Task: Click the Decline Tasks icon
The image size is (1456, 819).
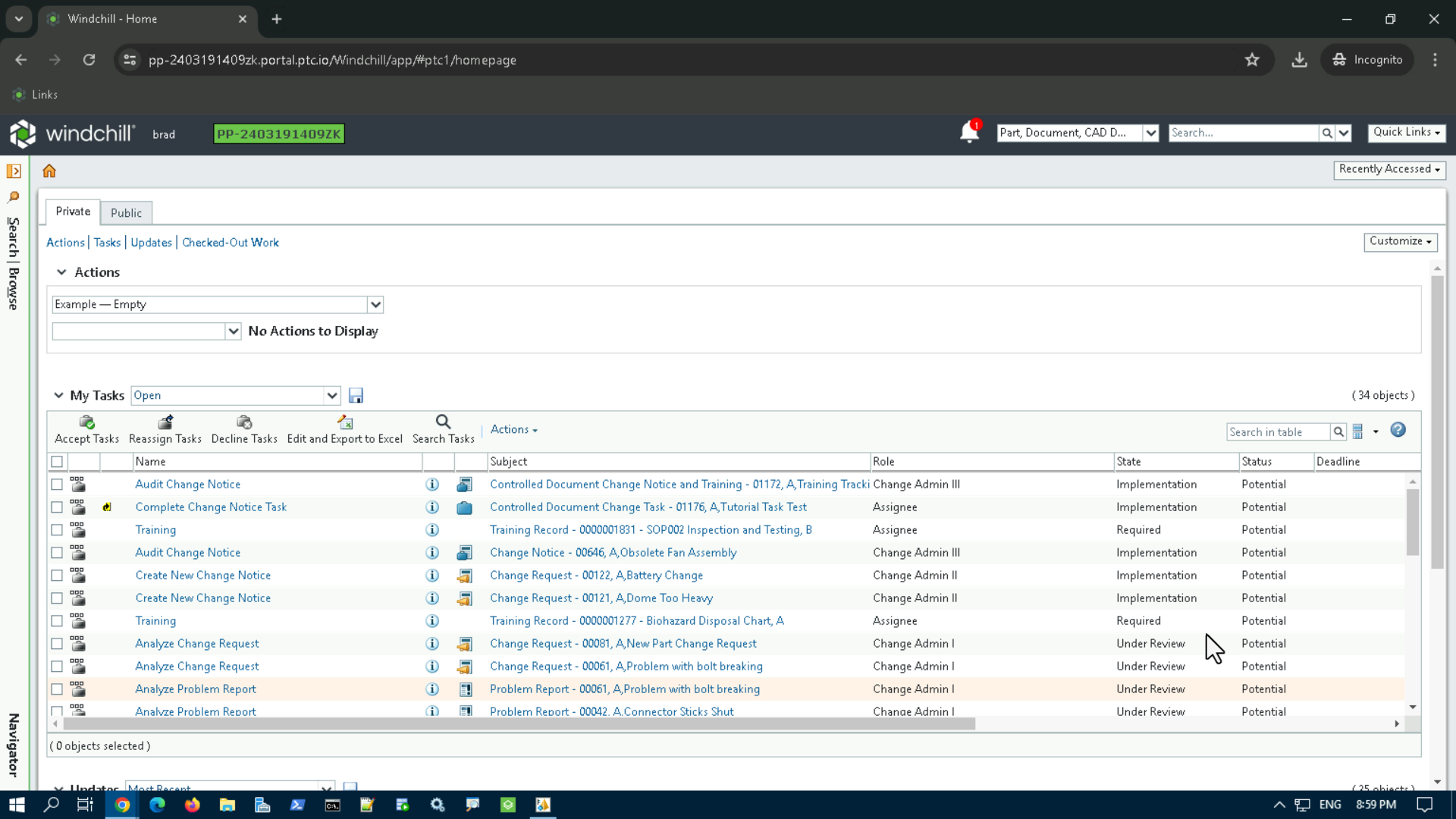Action: [243, 422]
